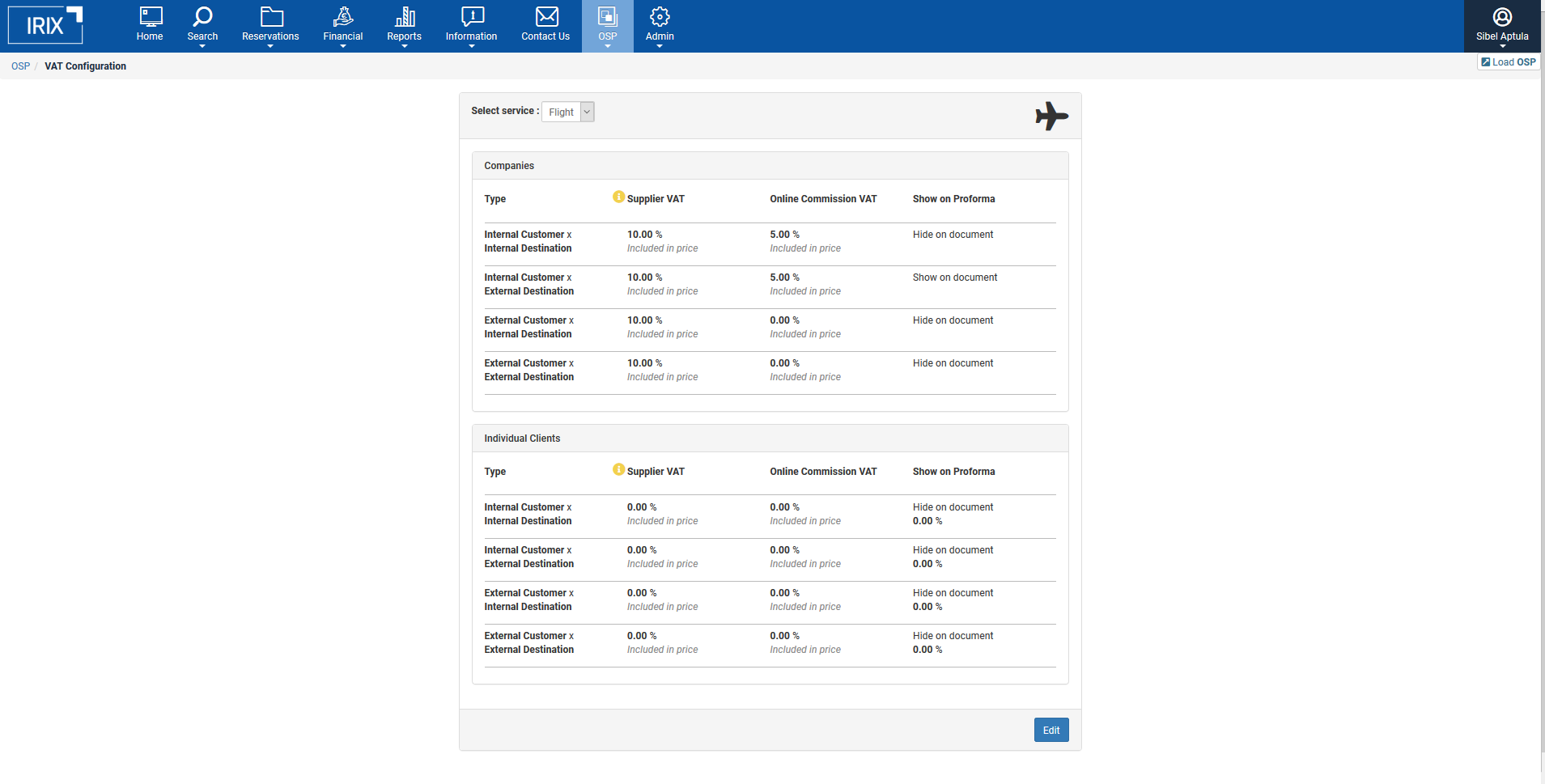Click the Information speech-bubble icon
Viewport: 1545px width, 784px height.
tap(472, 16)
